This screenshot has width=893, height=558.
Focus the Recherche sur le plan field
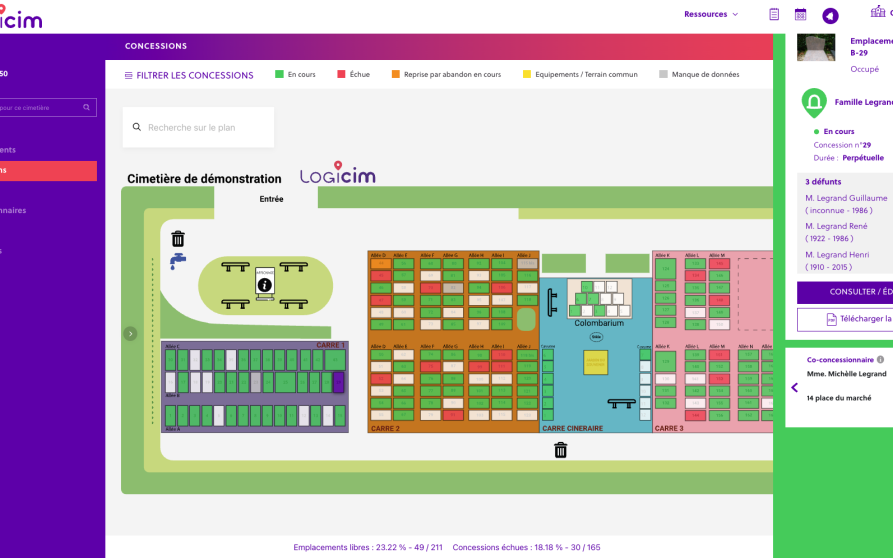click(198, 127)
